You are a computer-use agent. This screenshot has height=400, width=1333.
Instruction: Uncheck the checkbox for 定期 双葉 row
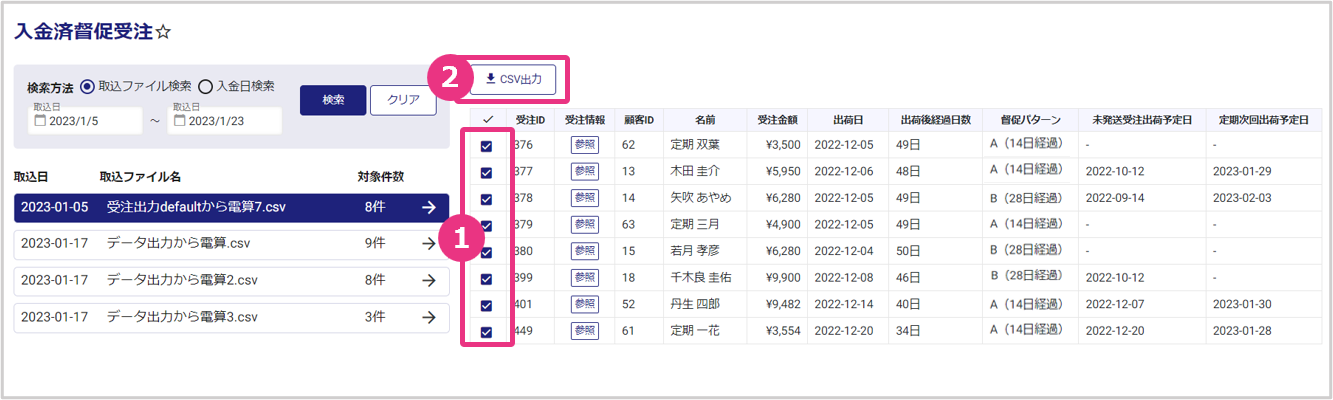click(487, 146)
